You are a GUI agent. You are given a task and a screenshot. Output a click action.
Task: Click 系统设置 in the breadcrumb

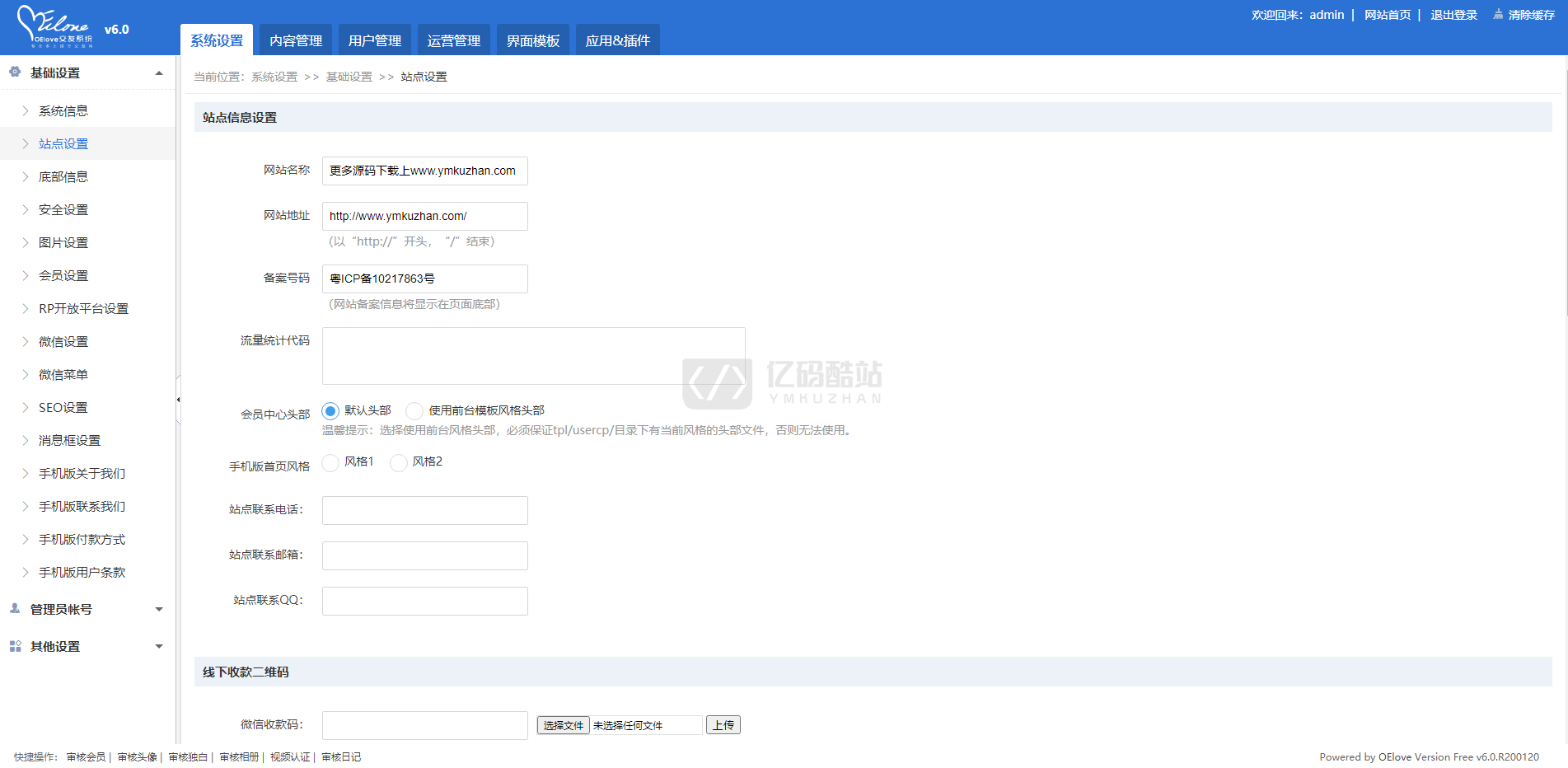(x=274, y=77)
